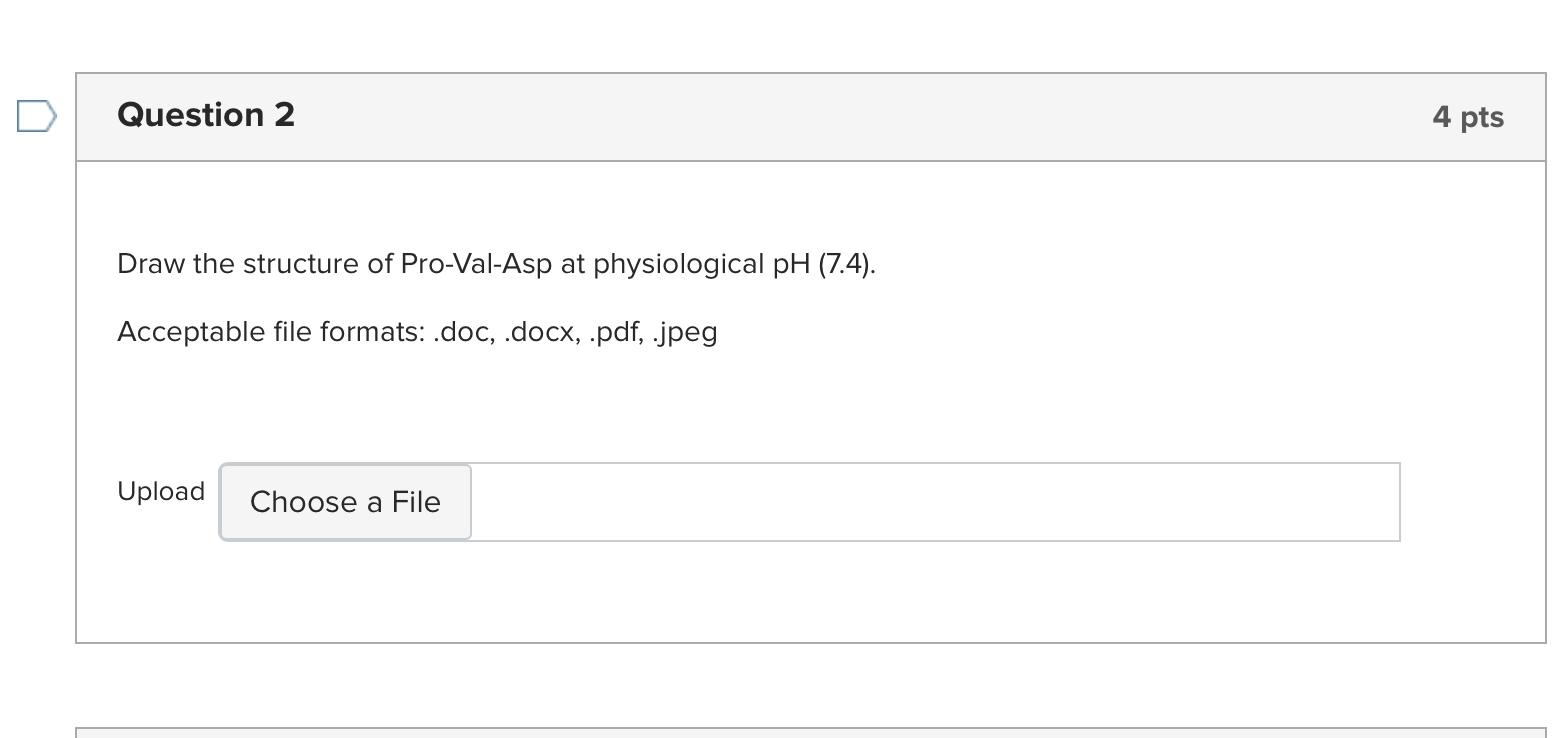This screenshot has width=1568, height=738.
Task: Click the question body area
Action: 800,400
